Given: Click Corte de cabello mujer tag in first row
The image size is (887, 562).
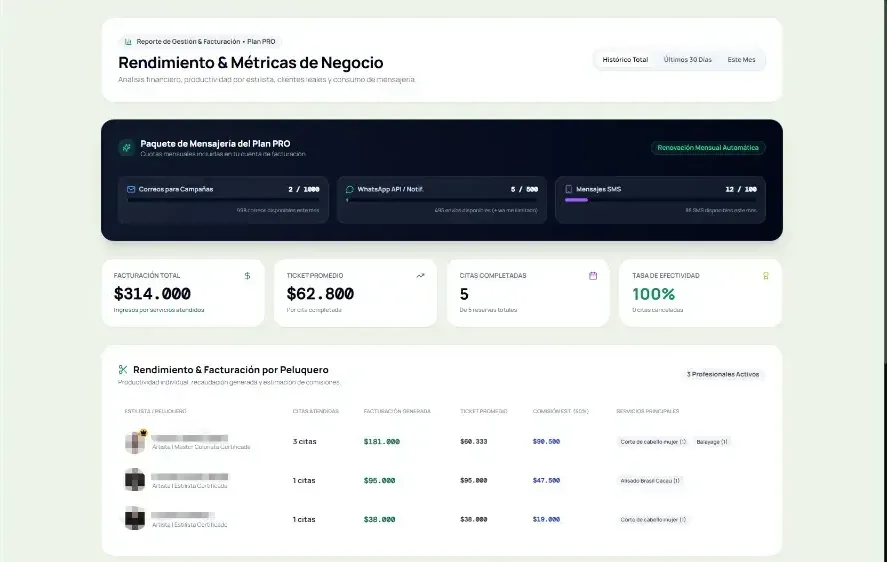Looking at the screenshot, I should pos(653,441).
